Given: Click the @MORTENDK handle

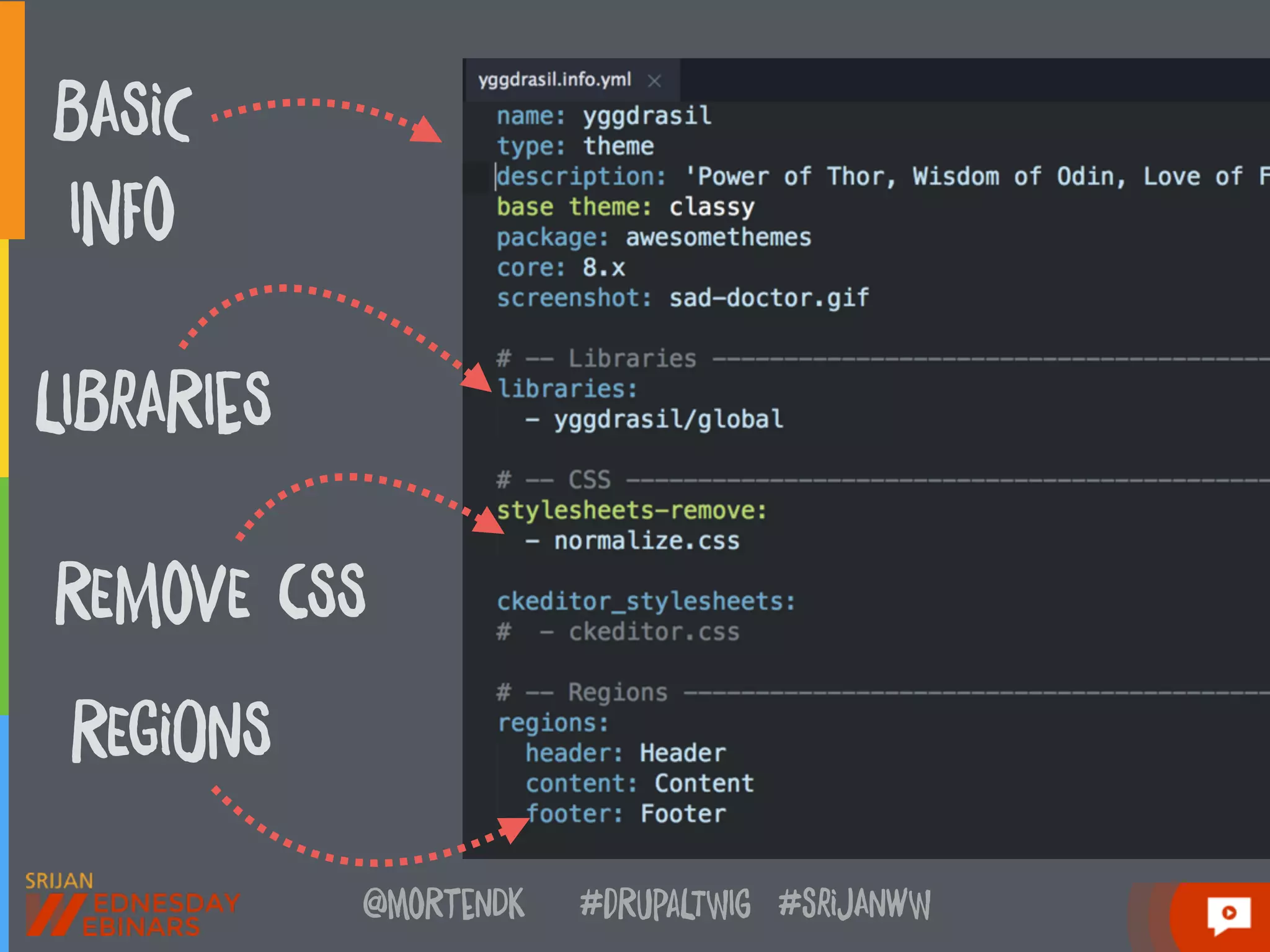Looking at the screenshot, I should [443, 904].
